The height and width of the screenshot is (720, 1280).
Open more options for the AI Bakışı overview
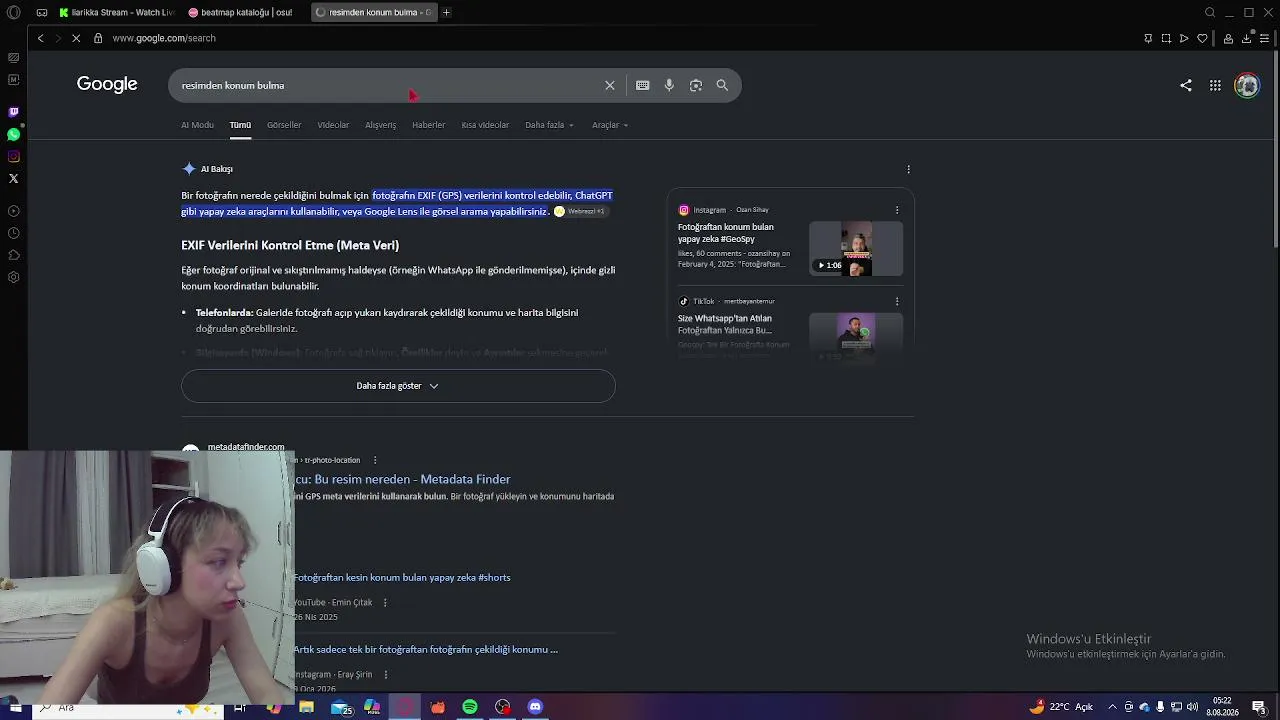908,169
